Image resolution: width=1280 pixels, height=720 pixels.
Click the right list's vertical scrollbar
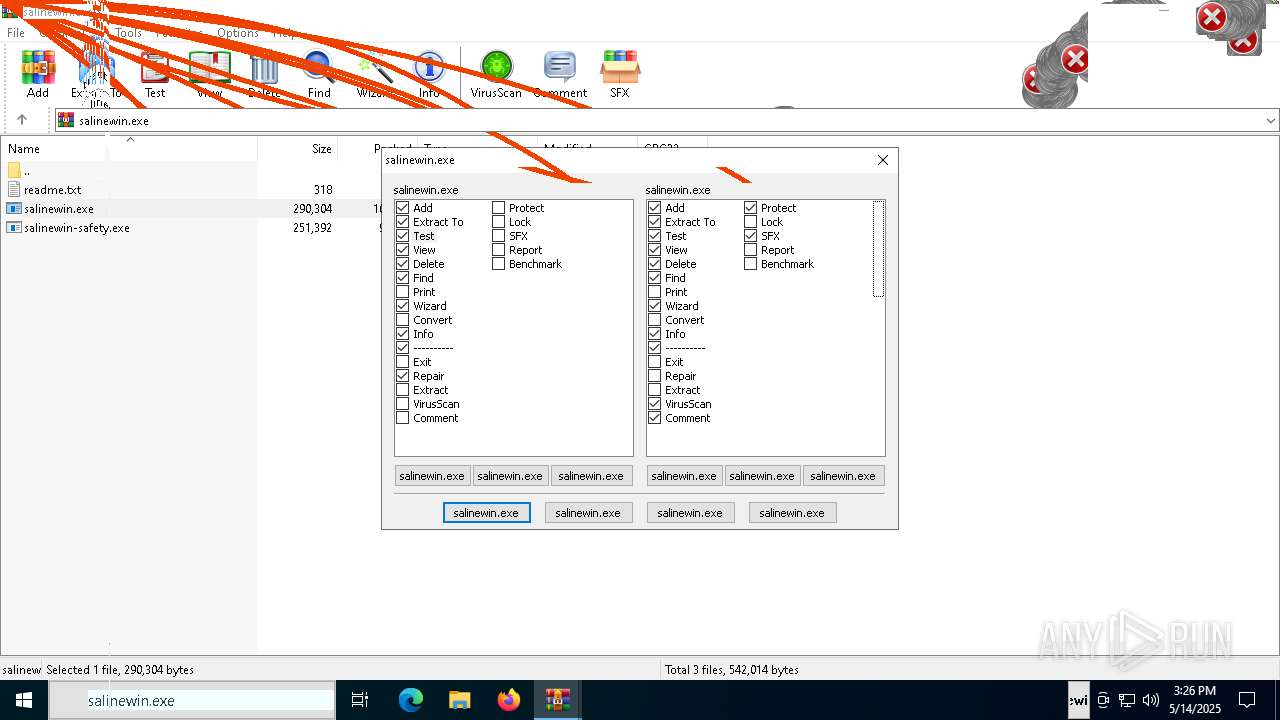878,249
